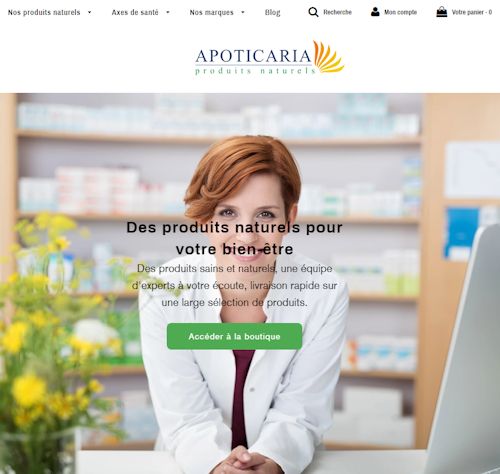The width and height of the screenshot is (500, 474).
Task: Click the green Accéder à la boutique button
Action: tap(234, 336)
